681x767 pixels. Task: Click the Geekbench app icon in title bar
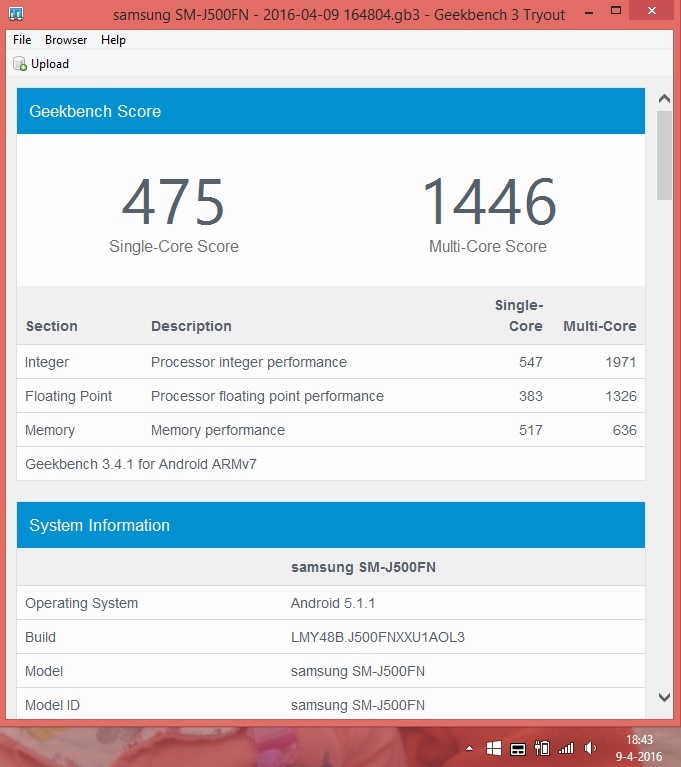16,13
